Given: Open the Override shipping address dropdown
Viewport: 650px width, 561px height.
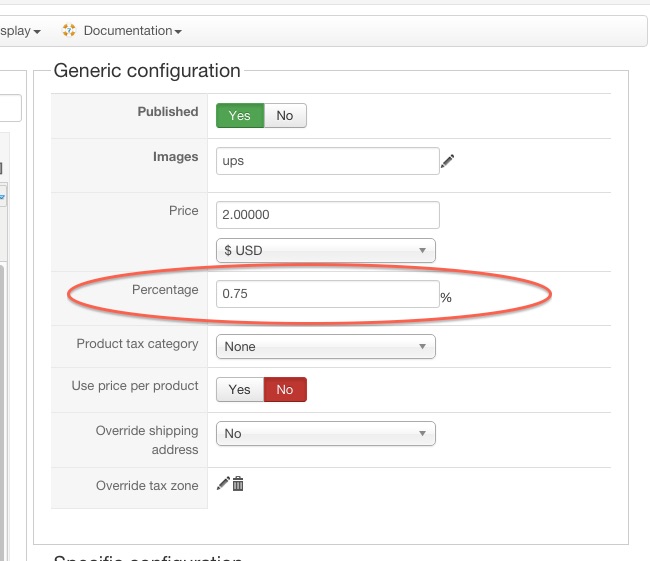Looking at the screenshot, I should click(326, 434).
